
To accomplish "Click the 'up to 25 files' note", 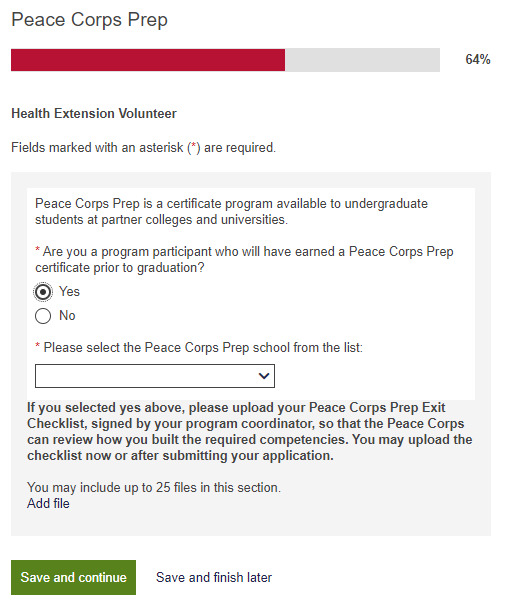I will (154, 487).
